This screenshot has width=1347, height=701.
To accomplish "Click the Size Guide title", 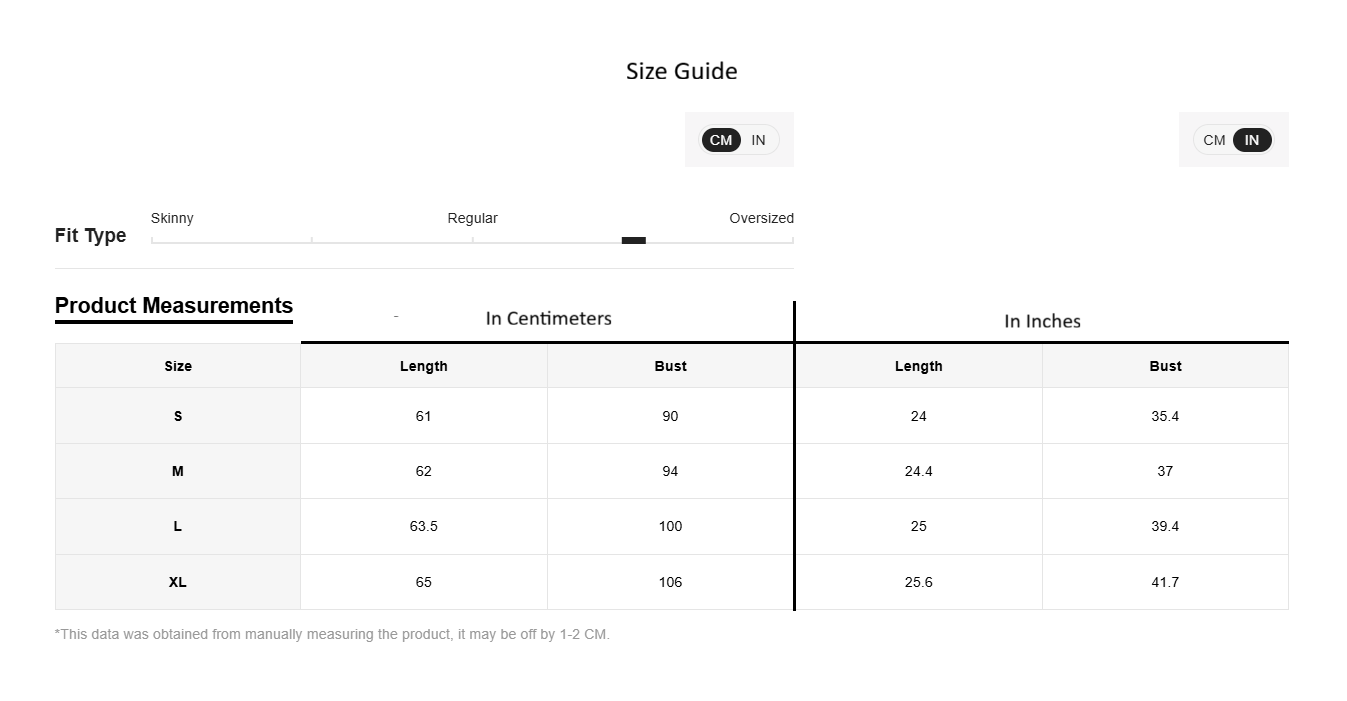I will (x=682, y=71).
